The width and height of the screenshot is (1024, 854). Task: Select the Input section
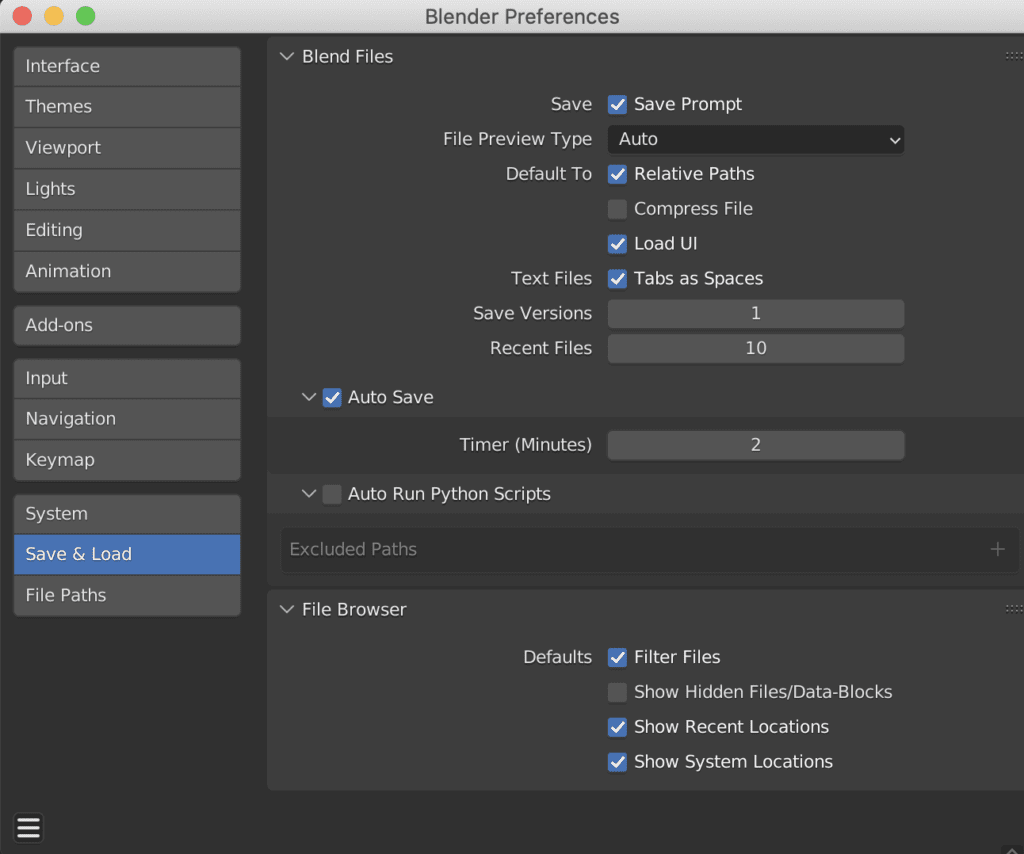point(127,378)
